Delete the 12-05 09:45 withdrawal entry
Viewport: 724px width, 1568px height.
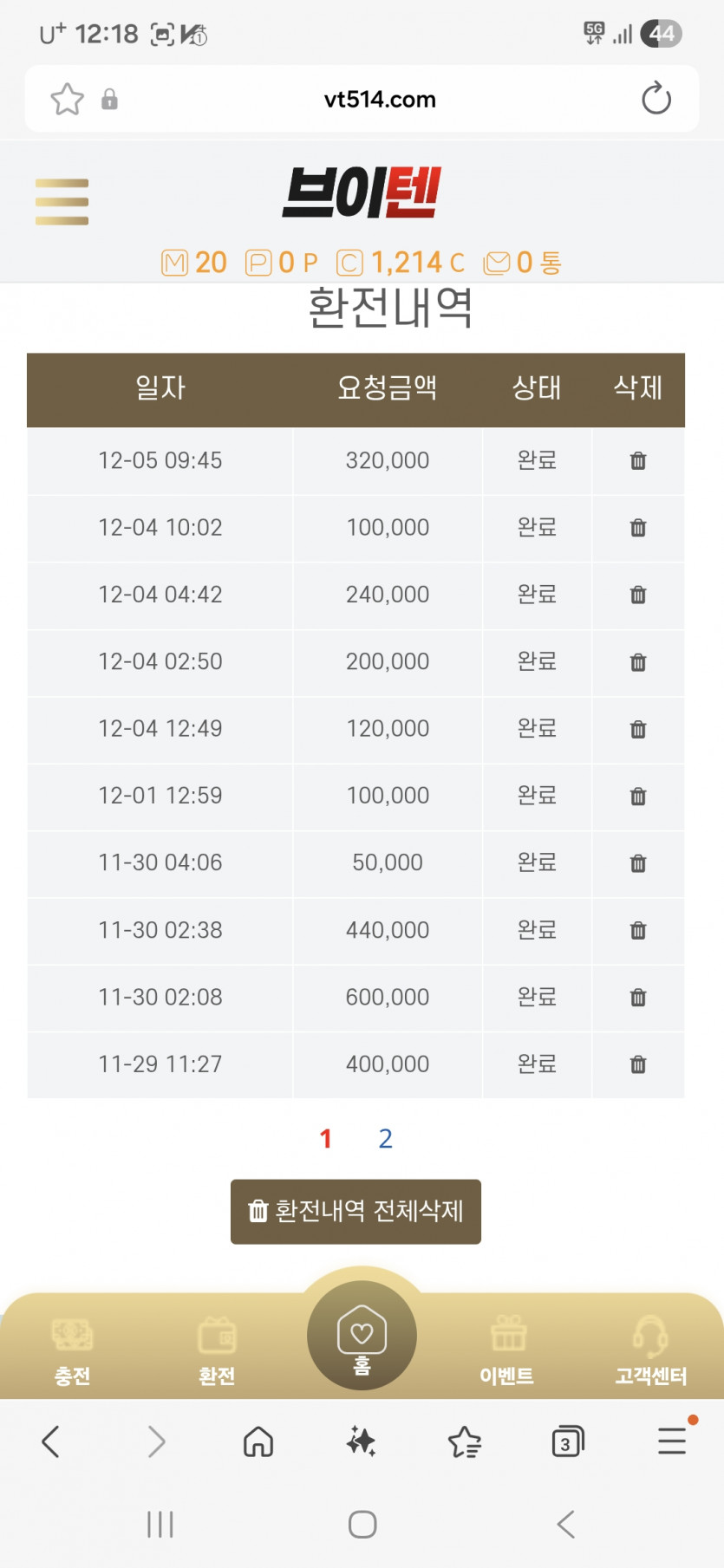pos(638,460)
